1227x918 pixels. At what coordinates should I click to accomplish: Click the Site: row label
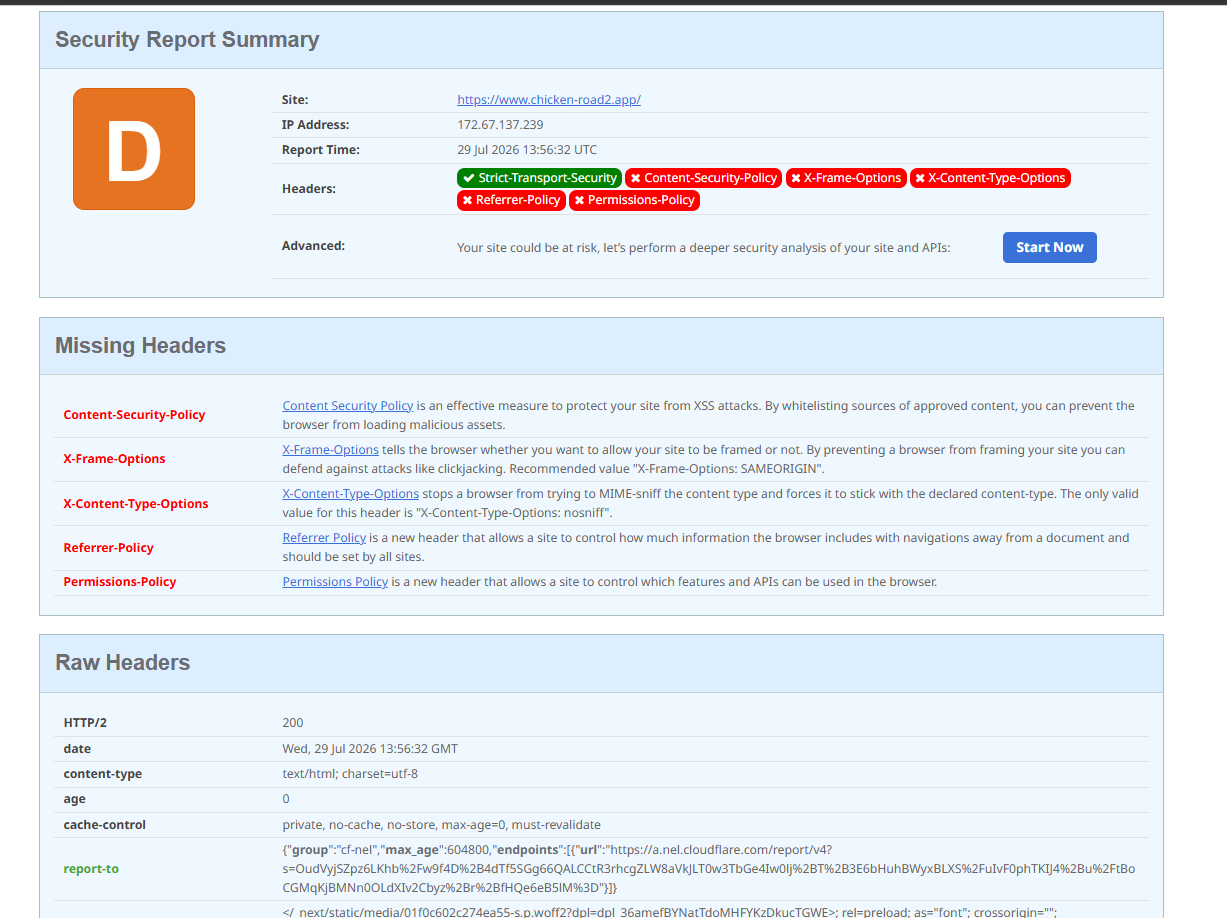pos(295,100)
